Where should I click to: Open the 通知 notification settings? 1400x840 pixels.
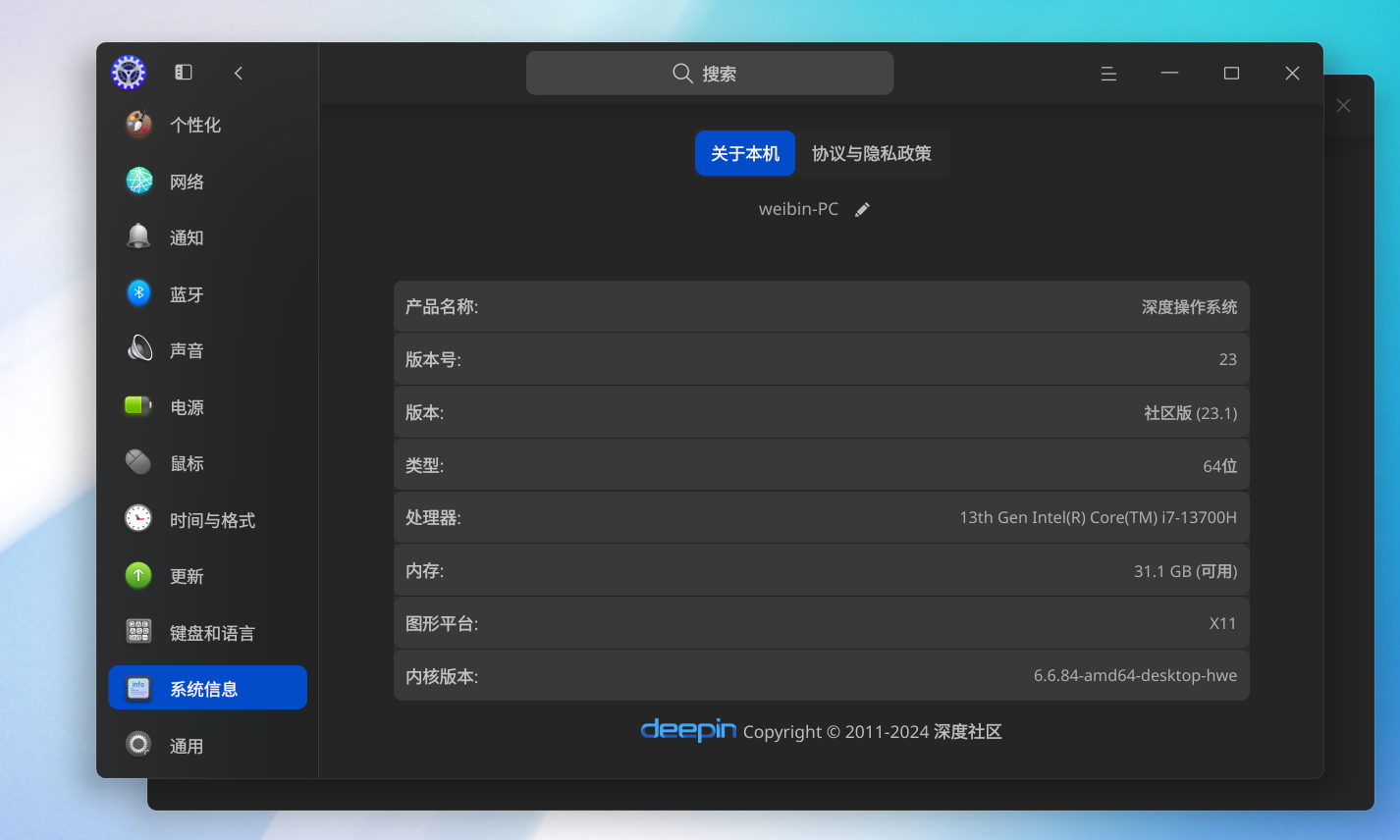pos(207,237)
